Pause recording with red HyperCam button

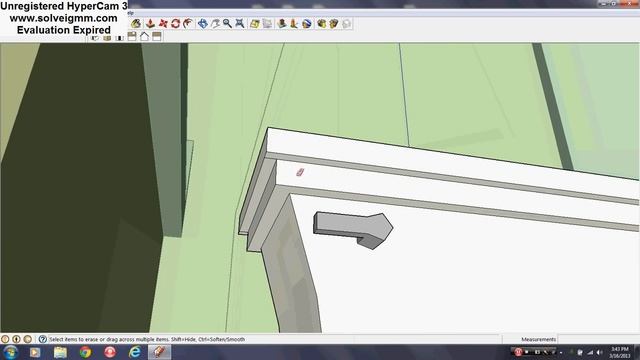tap(518, 352)
